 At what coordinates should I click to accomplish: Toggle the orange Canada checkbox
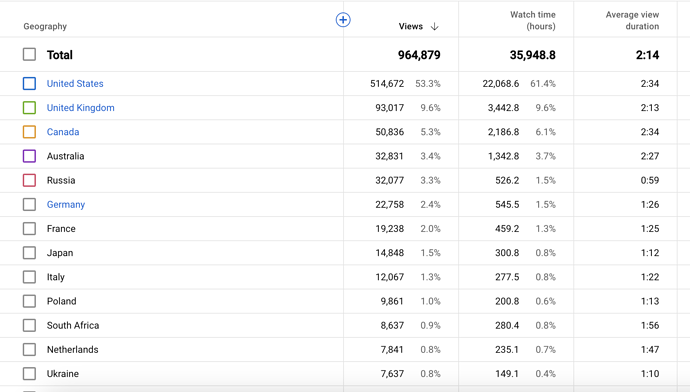coord(29,132)
